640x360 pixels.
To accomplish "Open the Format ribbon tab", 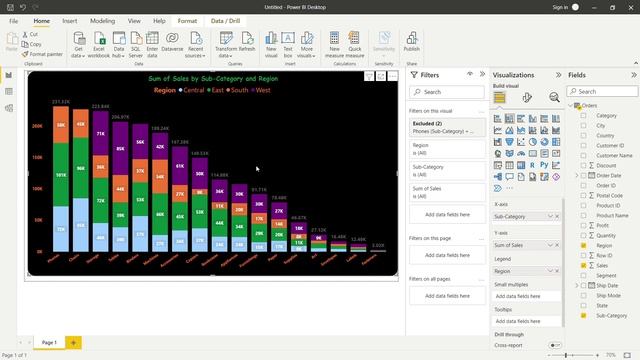I will click(187, 21).
